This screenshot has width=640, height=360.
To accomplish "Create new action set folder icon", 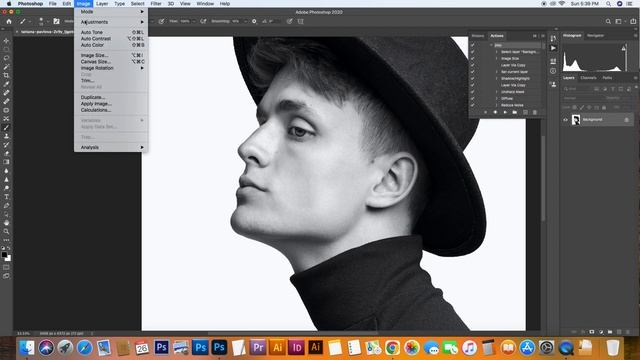I will pyautogui.click(x=515, y=112).
